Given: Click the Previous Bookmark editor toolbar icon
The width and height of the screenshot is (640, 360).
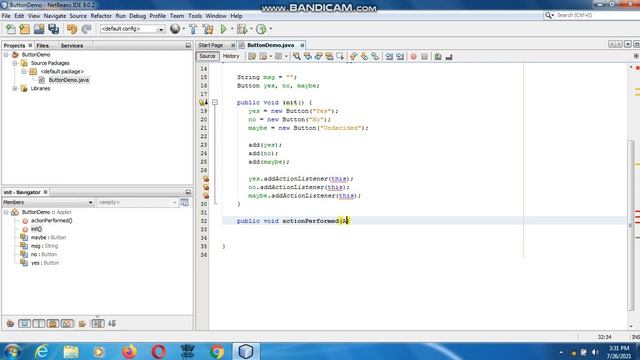Looking at the screenshot, I should click(x=353, y=57).
